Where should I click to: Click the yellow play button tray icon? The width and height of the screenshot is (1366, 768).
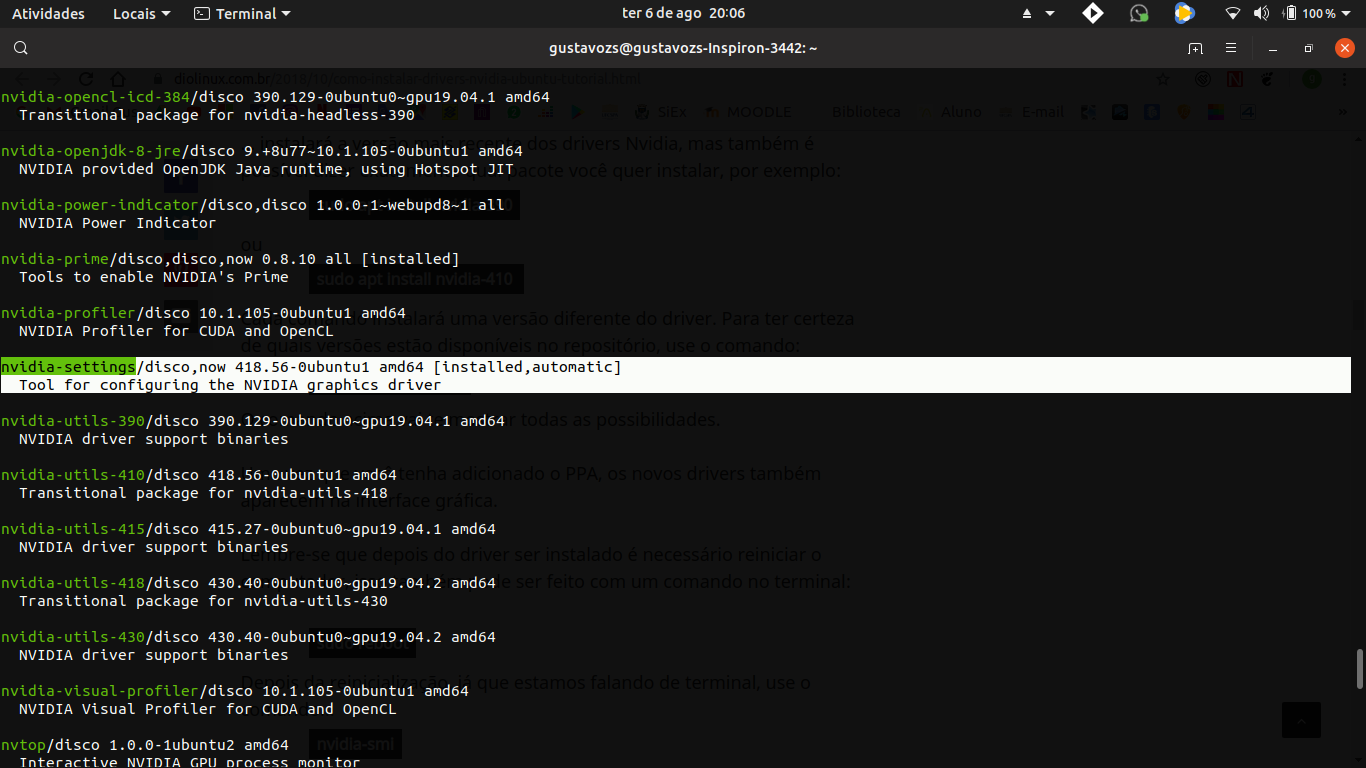[x=1184, y=13]
